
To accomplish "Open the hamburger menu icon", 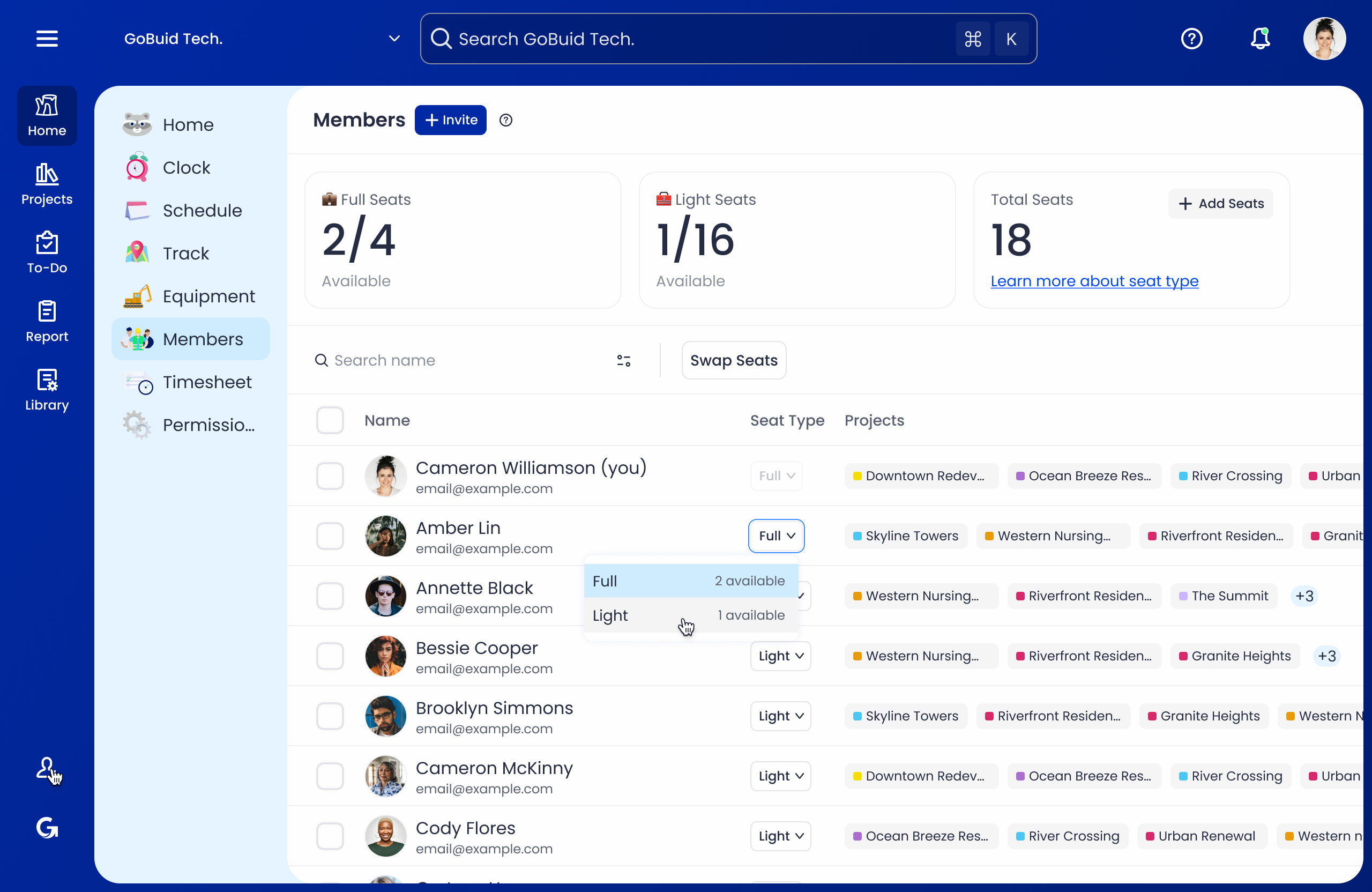I will [x=47, y=39].
